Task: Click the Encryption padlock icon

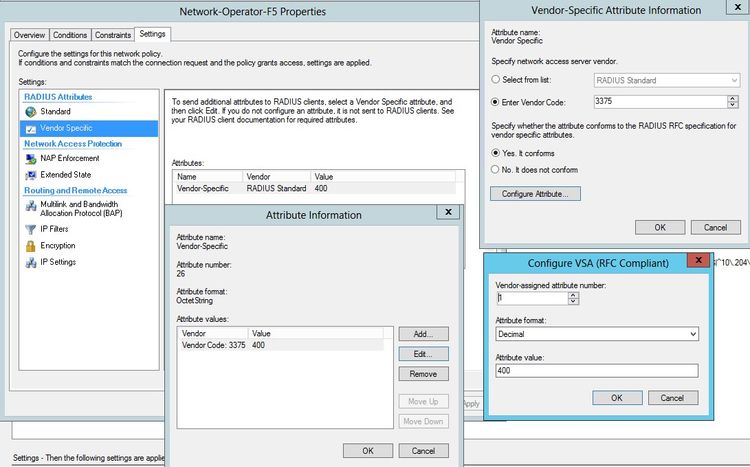Action: (x=31, y=246)
